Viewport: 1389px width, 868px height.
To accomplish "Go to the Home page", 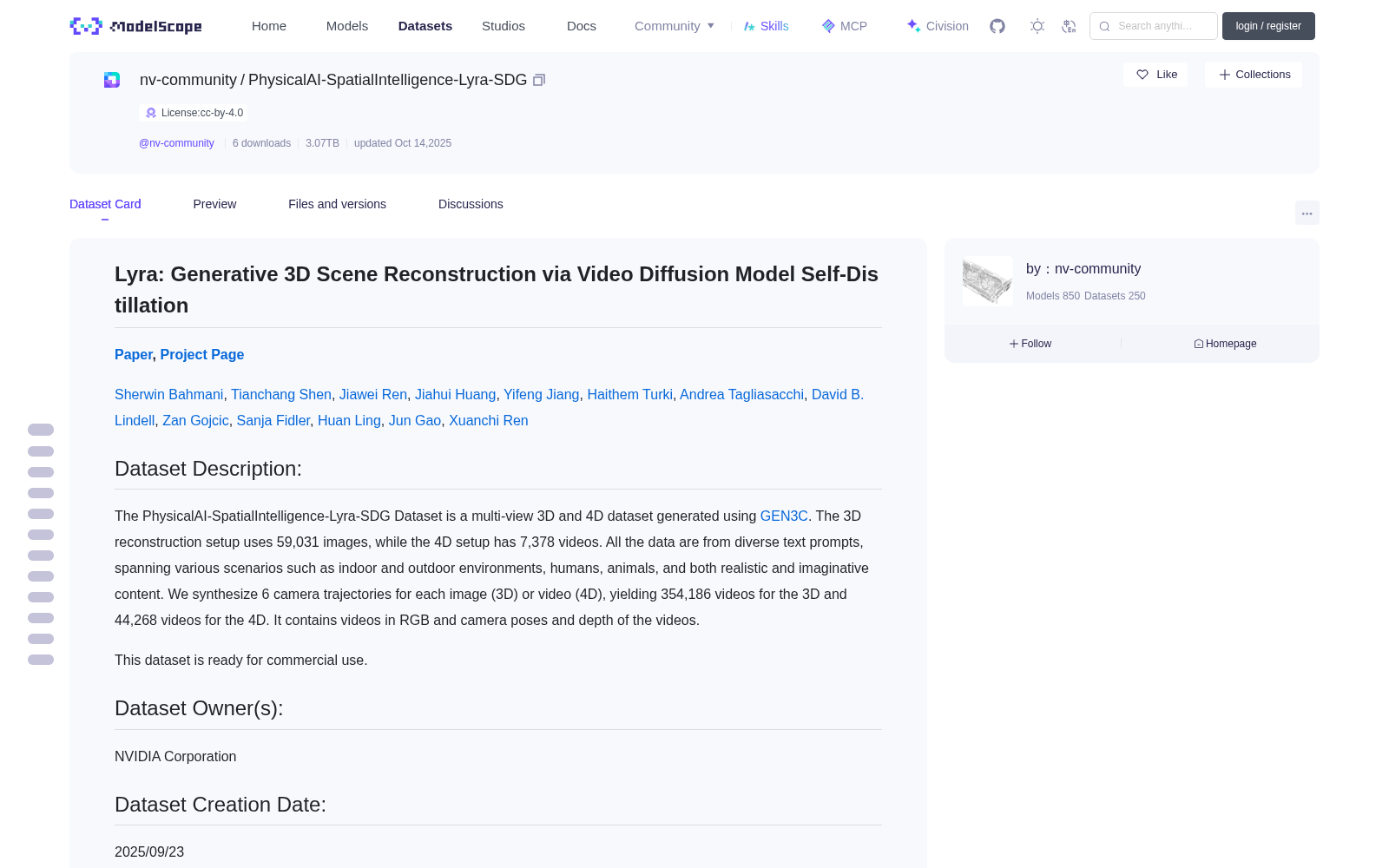I will 269,26.
